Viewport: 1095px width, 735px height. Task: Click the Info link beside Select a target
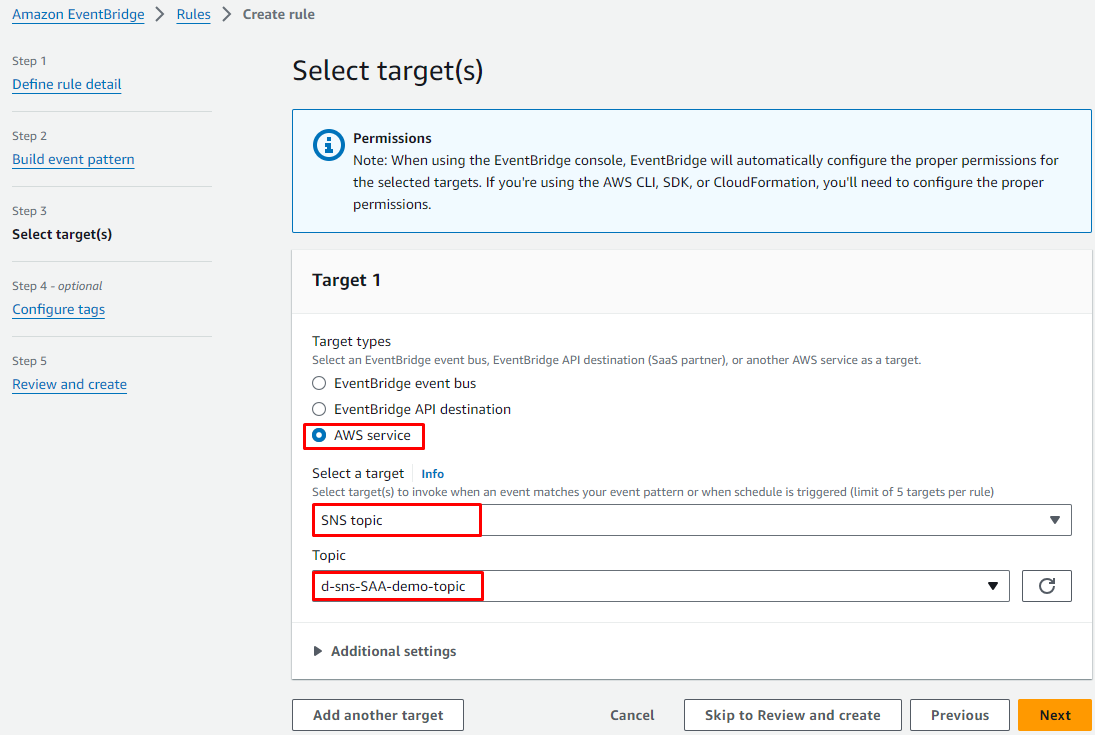[432, 474]
